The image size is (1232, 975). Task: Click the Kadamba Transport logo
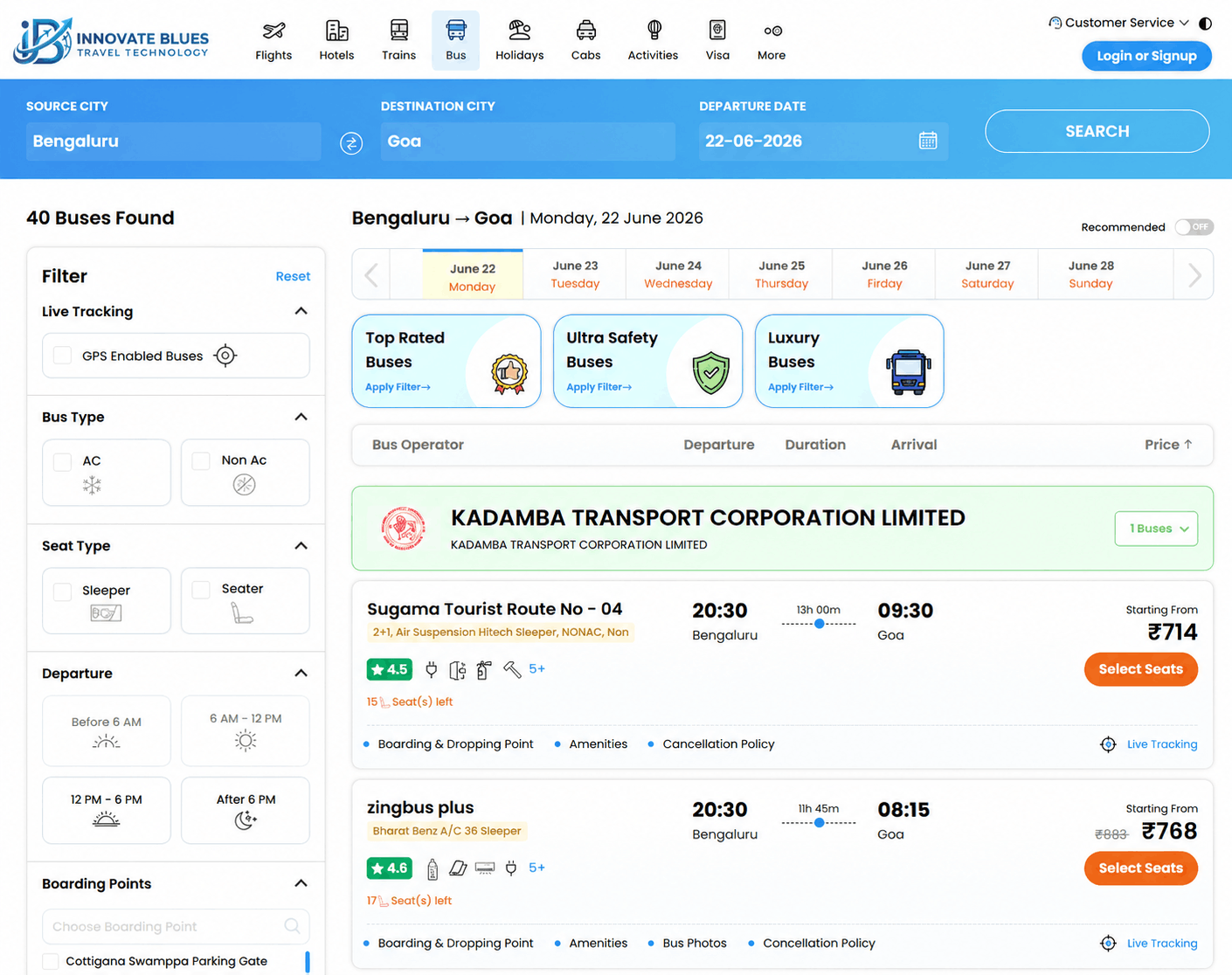[403, 529]
